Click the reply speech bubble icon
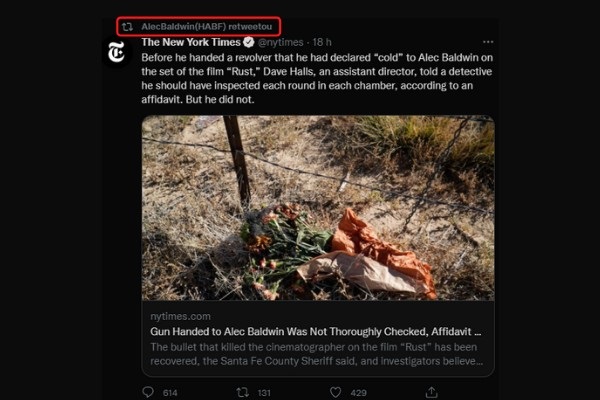Image resolution: width=600 pixels, height=400 pixels. pos(148,392)
